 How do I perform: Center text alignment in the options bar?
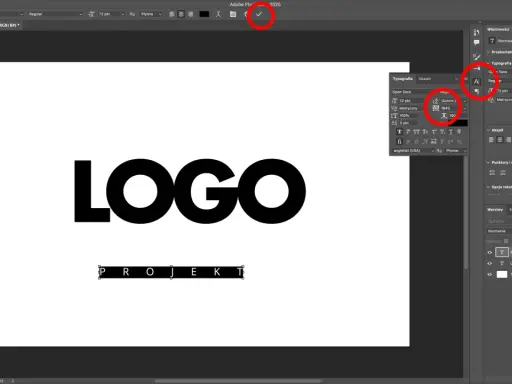181,14
